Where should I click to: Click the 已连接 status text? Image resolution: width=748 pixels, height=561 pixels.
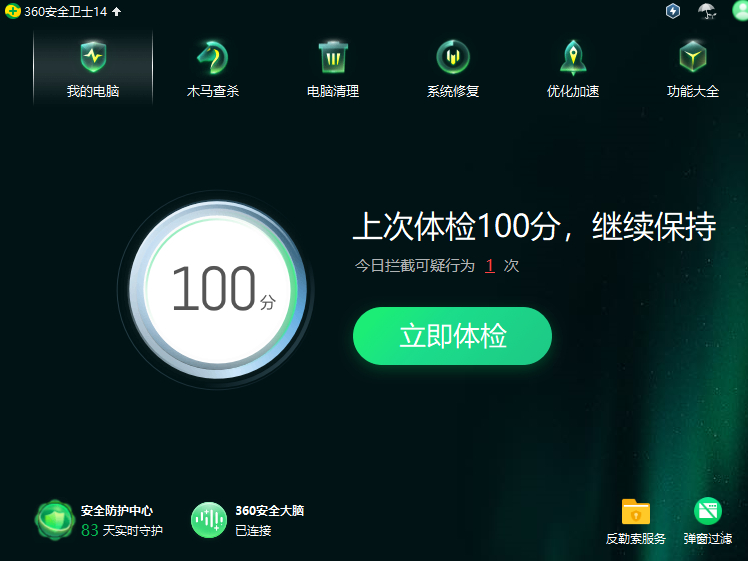pyautogui.click(x=253, y=530)
